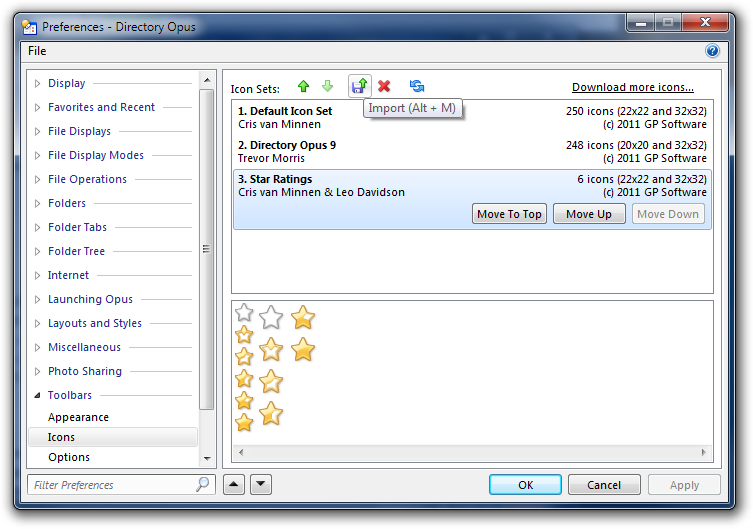Click the icon preview scroll right arrow
This screenshot has width=753, height=529.
704,452
